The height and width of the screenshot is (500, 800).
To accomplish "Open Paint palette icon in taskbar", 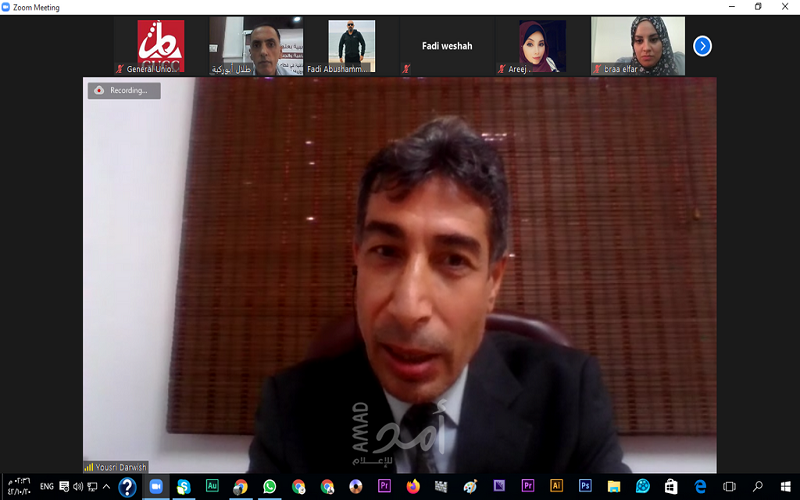I will coord(470,487).
